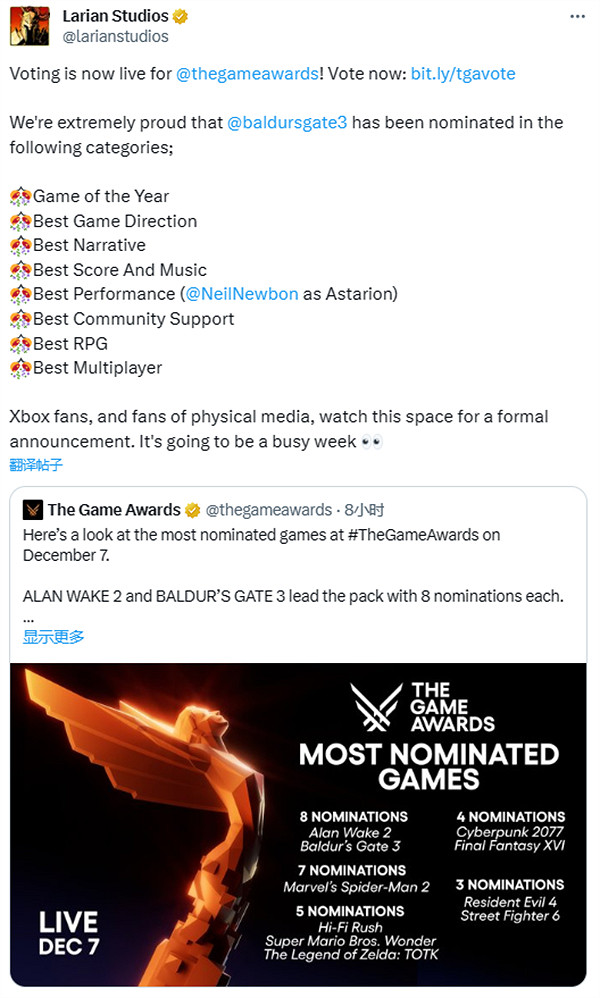Image resolution: width=600 pixels, height=998 pixels.
Task: Click the @larianstudios handle
Action: pyautogui.click(x=115, y=37)
